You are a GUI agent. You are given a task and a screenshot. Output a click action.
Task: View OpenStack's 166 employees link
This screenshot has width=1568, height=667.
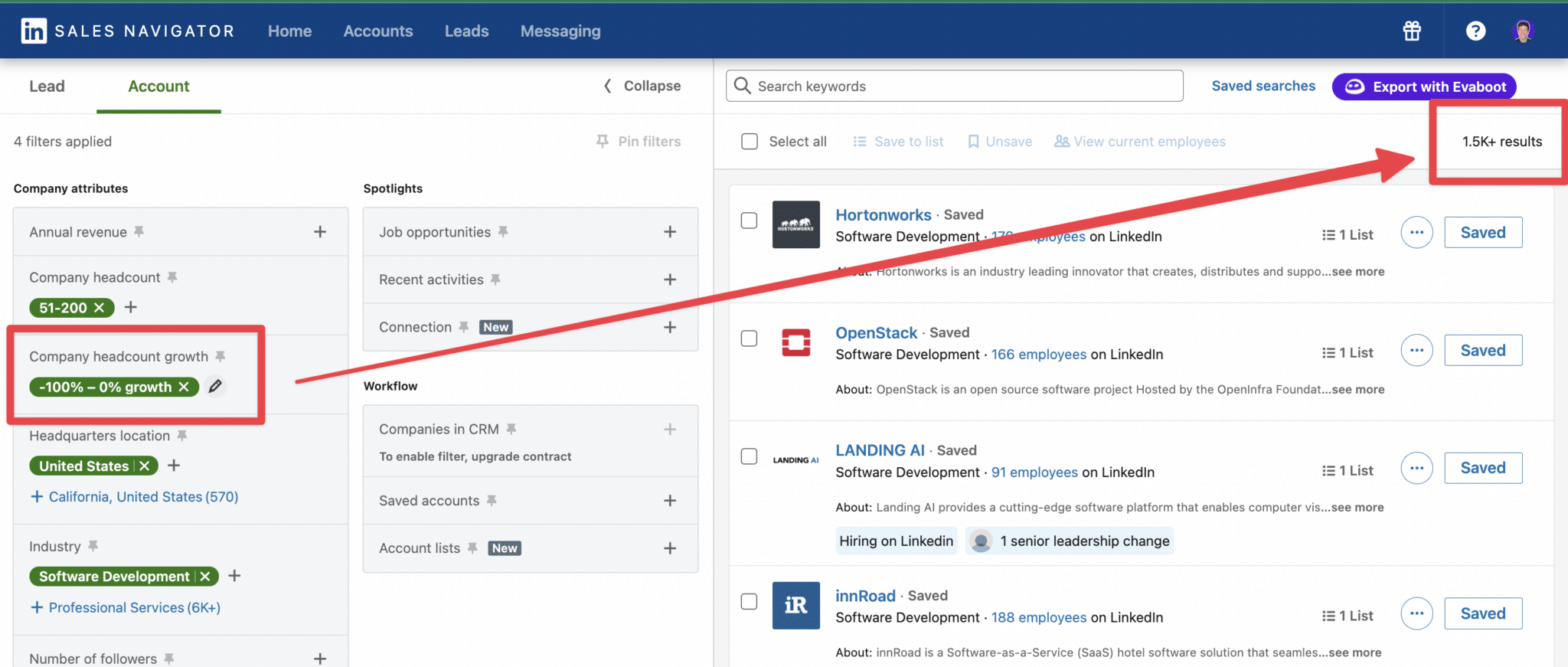click(x=1038, y=355)
